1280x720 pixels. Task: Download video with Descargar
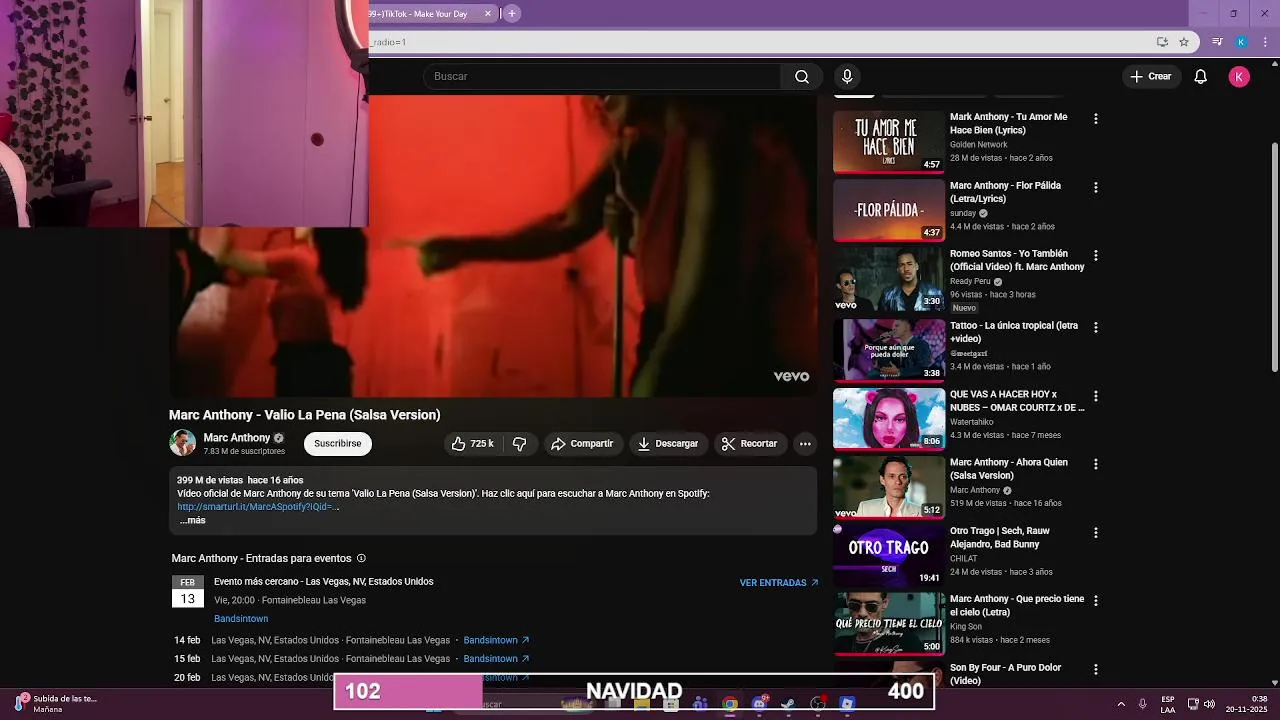point(667,444)
